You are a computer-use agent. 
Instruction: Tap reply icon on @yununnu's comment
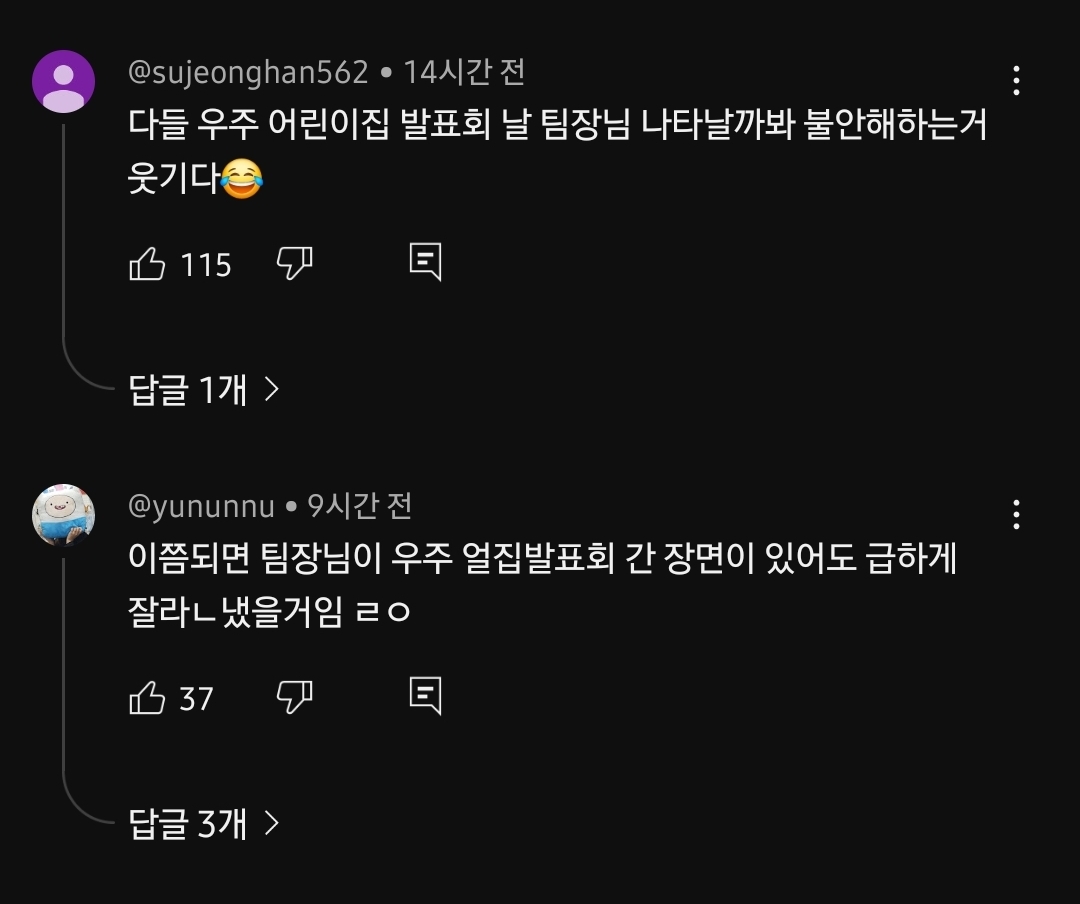426,694
